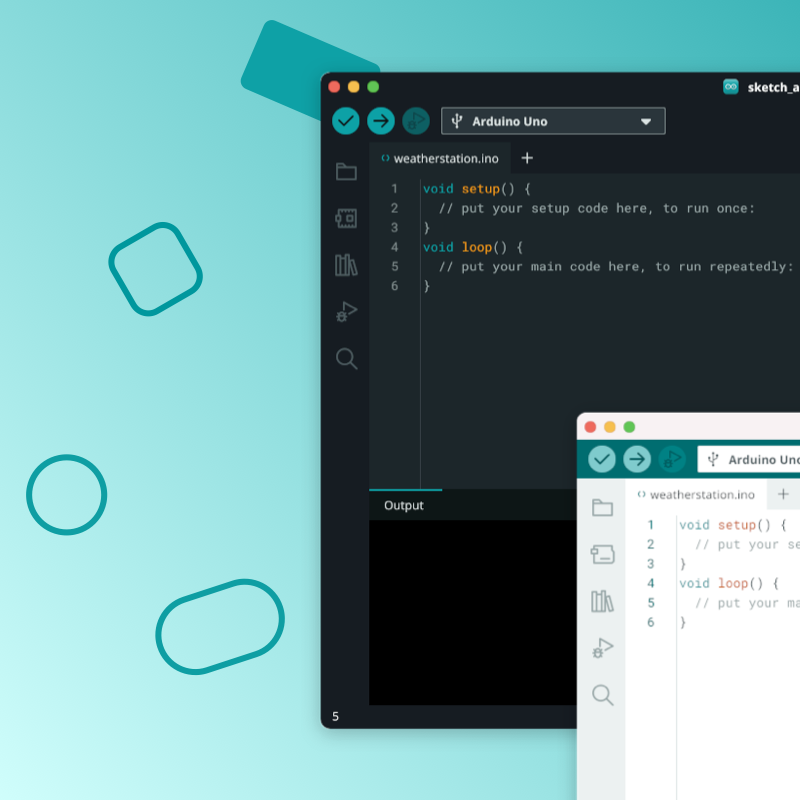Viewport: 800px width, 800px height.
Task: Minimize light window with yellow button
Action: 610,427
